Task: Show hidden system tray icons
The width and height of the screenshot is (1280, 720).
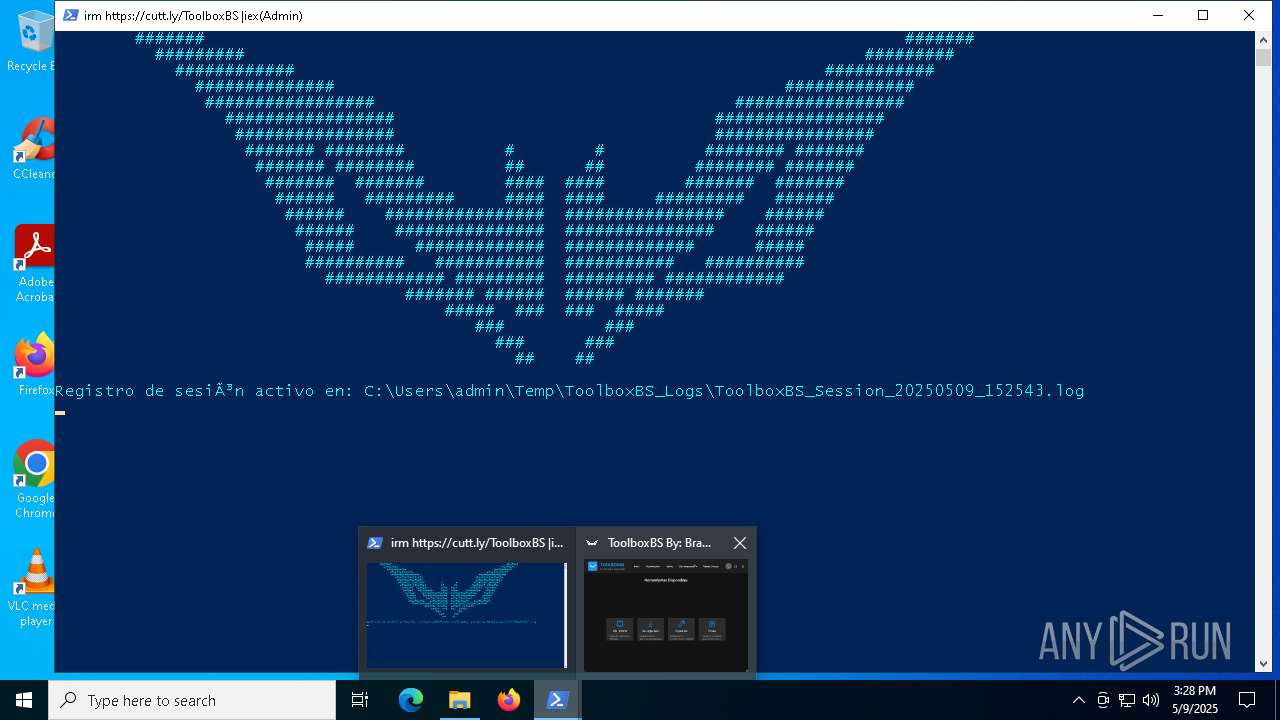Action: tap(1078, 700)
